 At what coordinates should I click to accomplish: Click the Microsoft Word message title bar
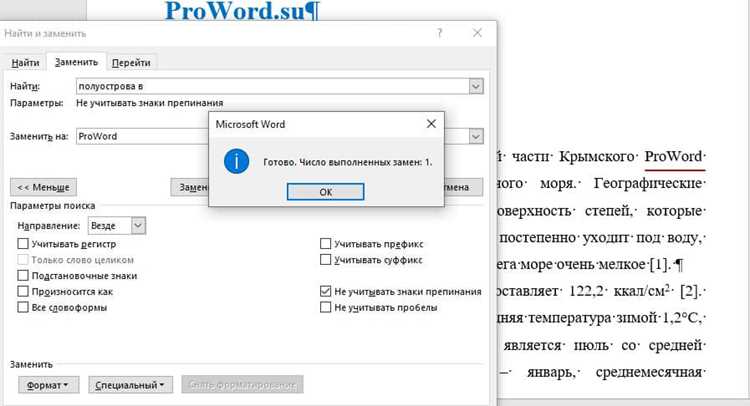click(x=318, y=124)
